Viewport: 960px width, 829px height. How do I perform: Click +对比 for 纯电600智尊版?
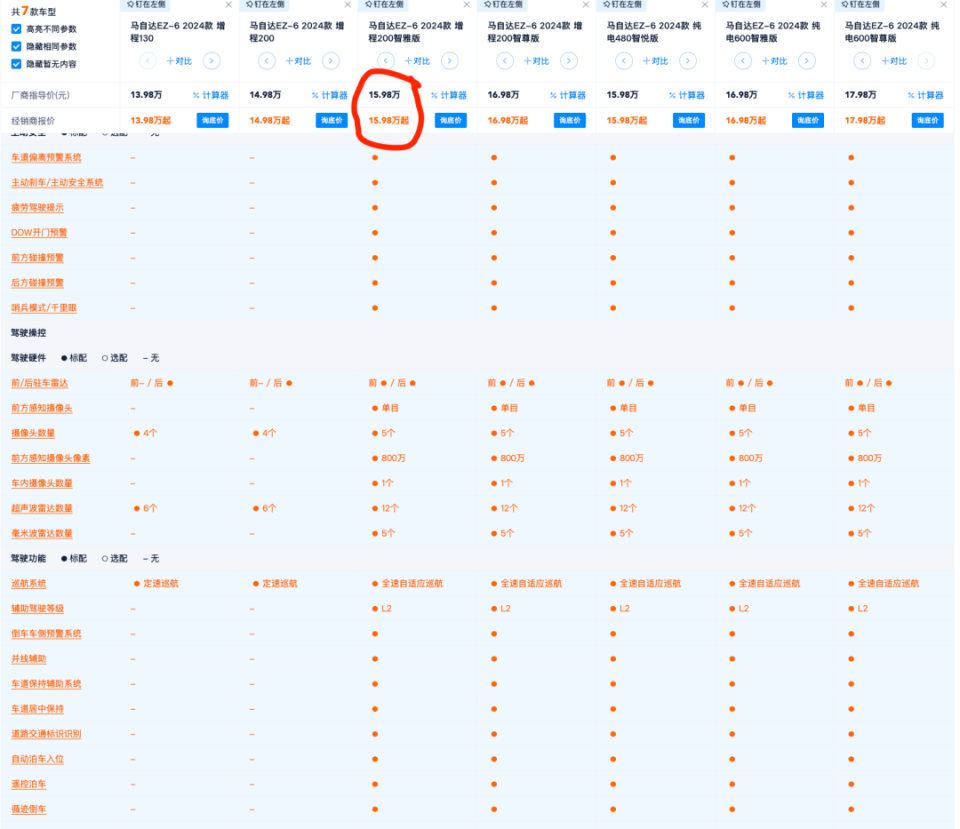tap(894, 61)
